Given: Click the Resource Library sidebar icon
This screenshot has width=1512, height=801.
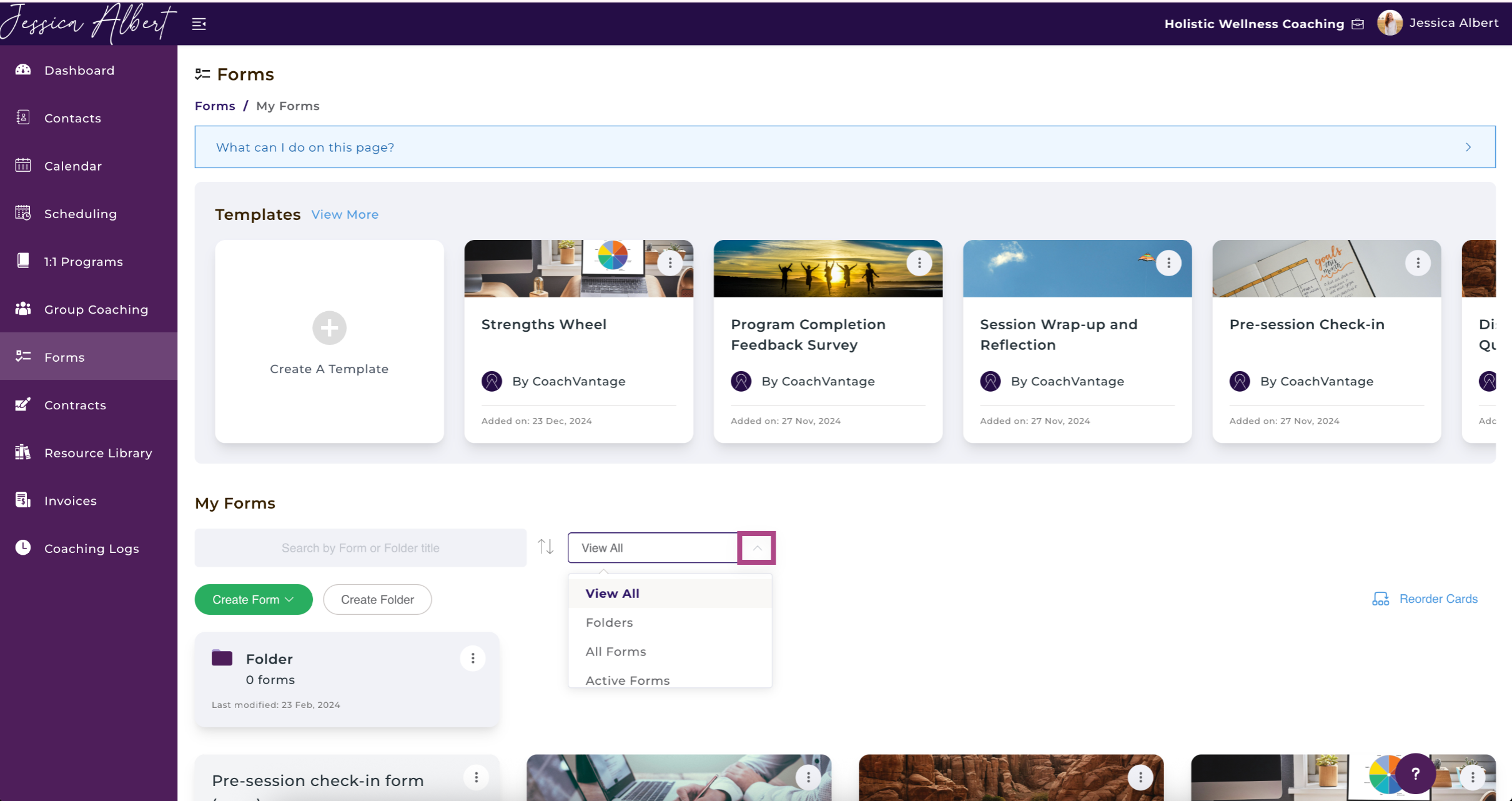Looking at the screenshot, I should click(x=23, y=452).
